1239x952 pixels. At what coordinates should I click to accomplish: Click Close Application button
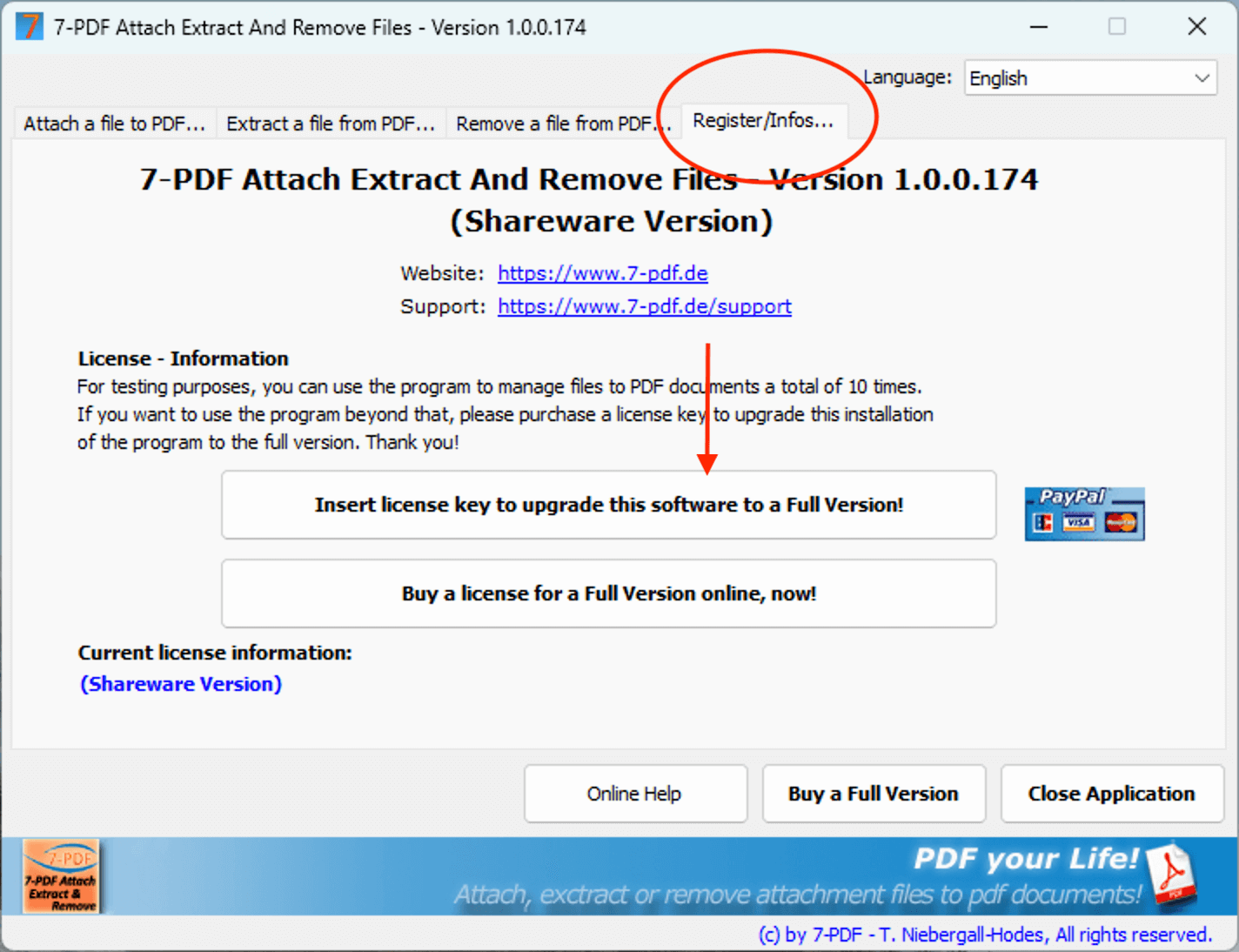point(1112,794)
